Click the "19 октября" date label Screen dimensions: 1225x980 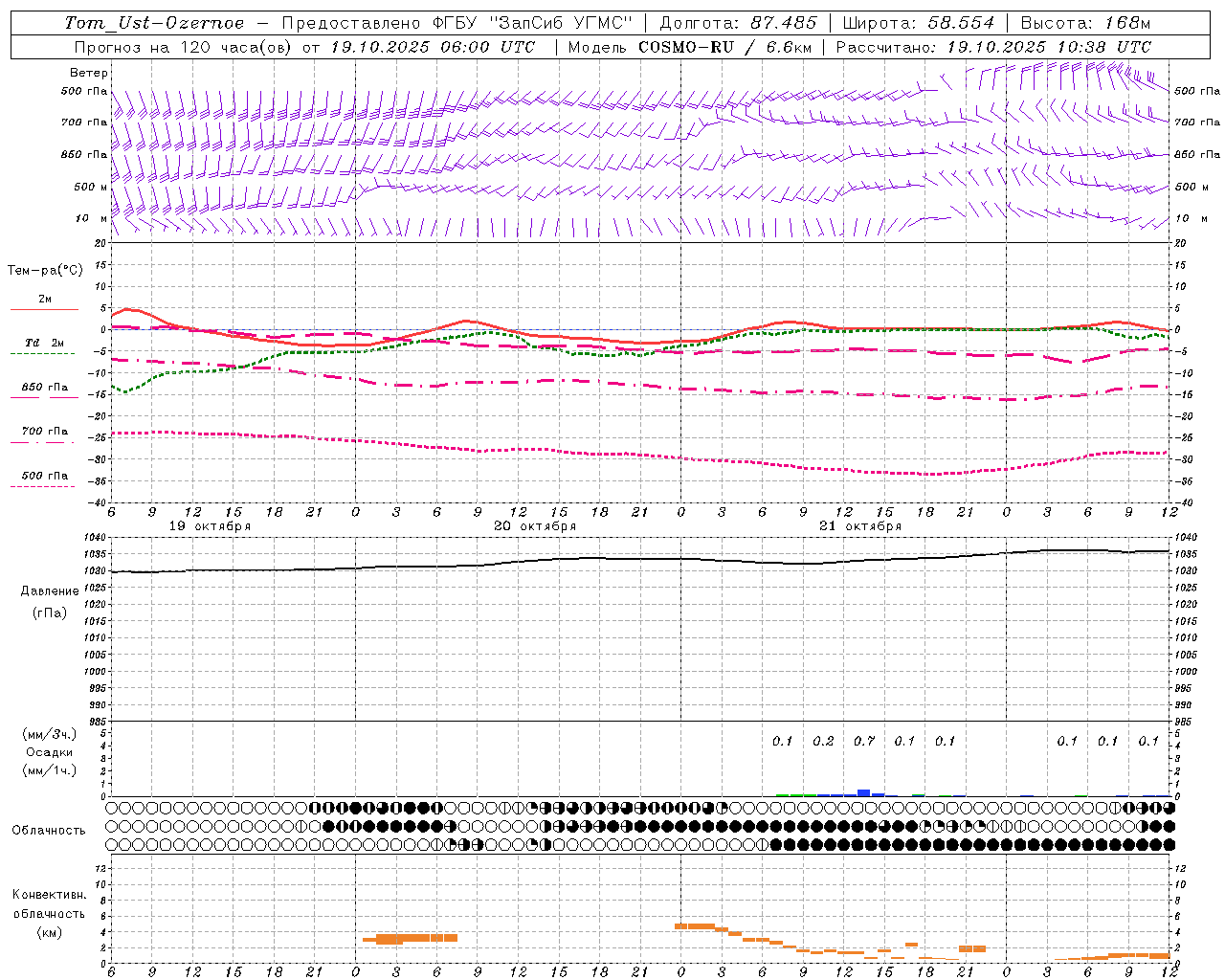210,526
